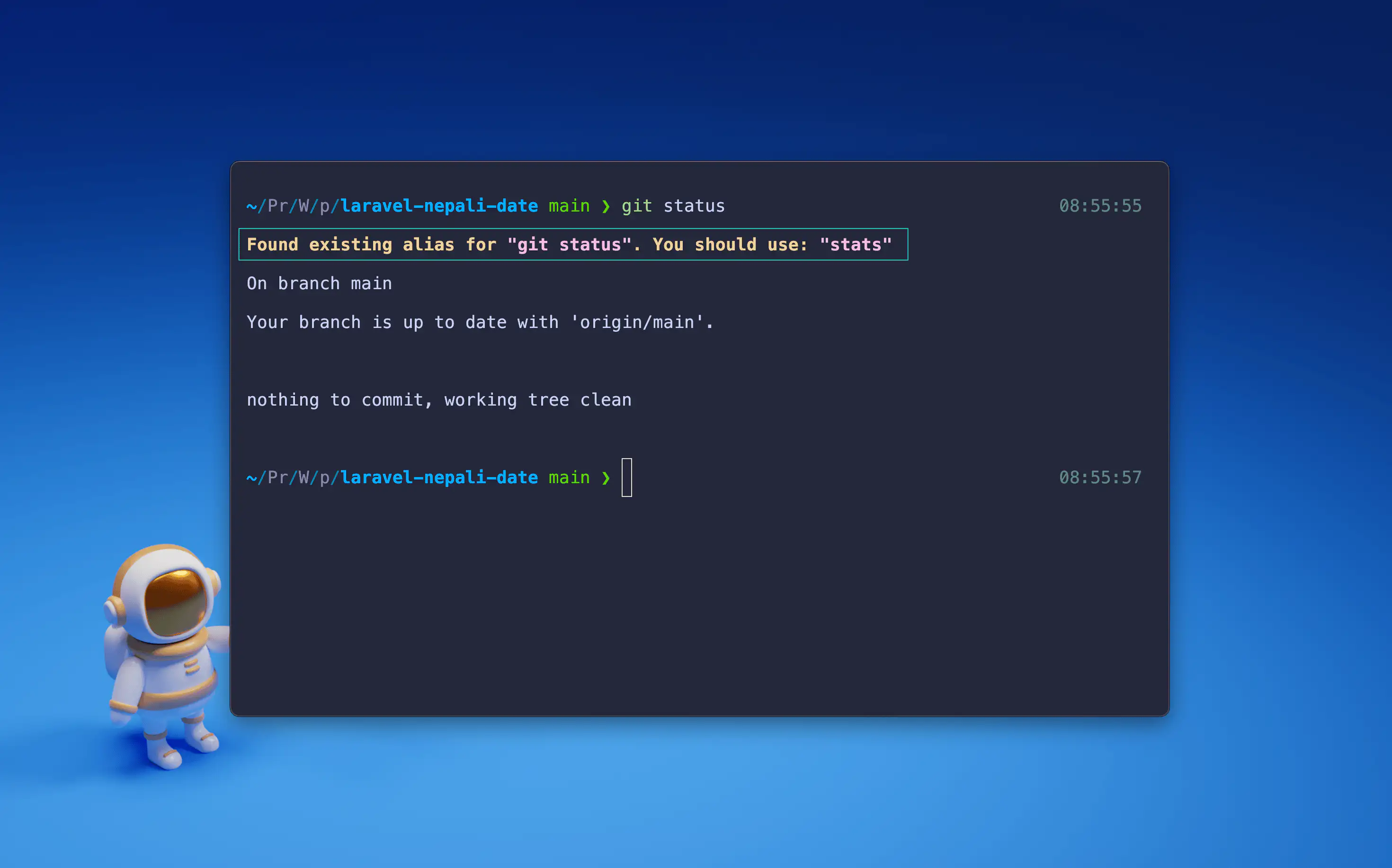Place focus on the blinking terminal cursor
1392x868 pixels.
tap(627, 477)
